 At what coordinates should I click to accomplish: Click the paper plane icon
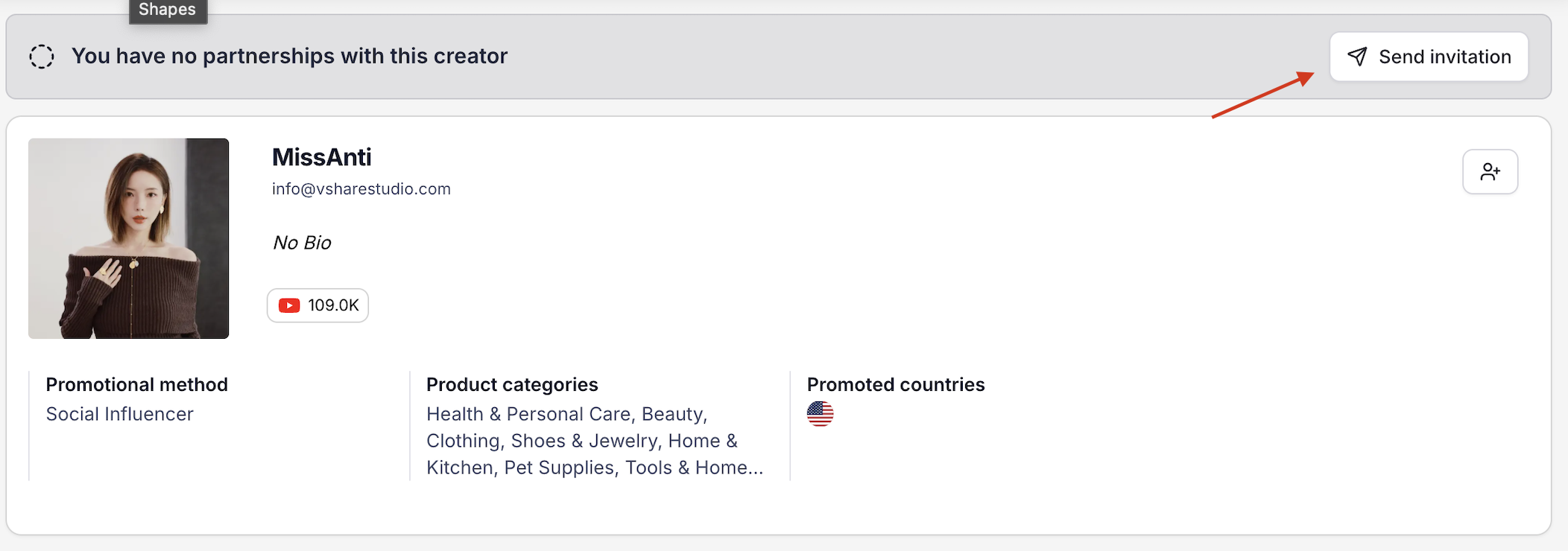1357,57
